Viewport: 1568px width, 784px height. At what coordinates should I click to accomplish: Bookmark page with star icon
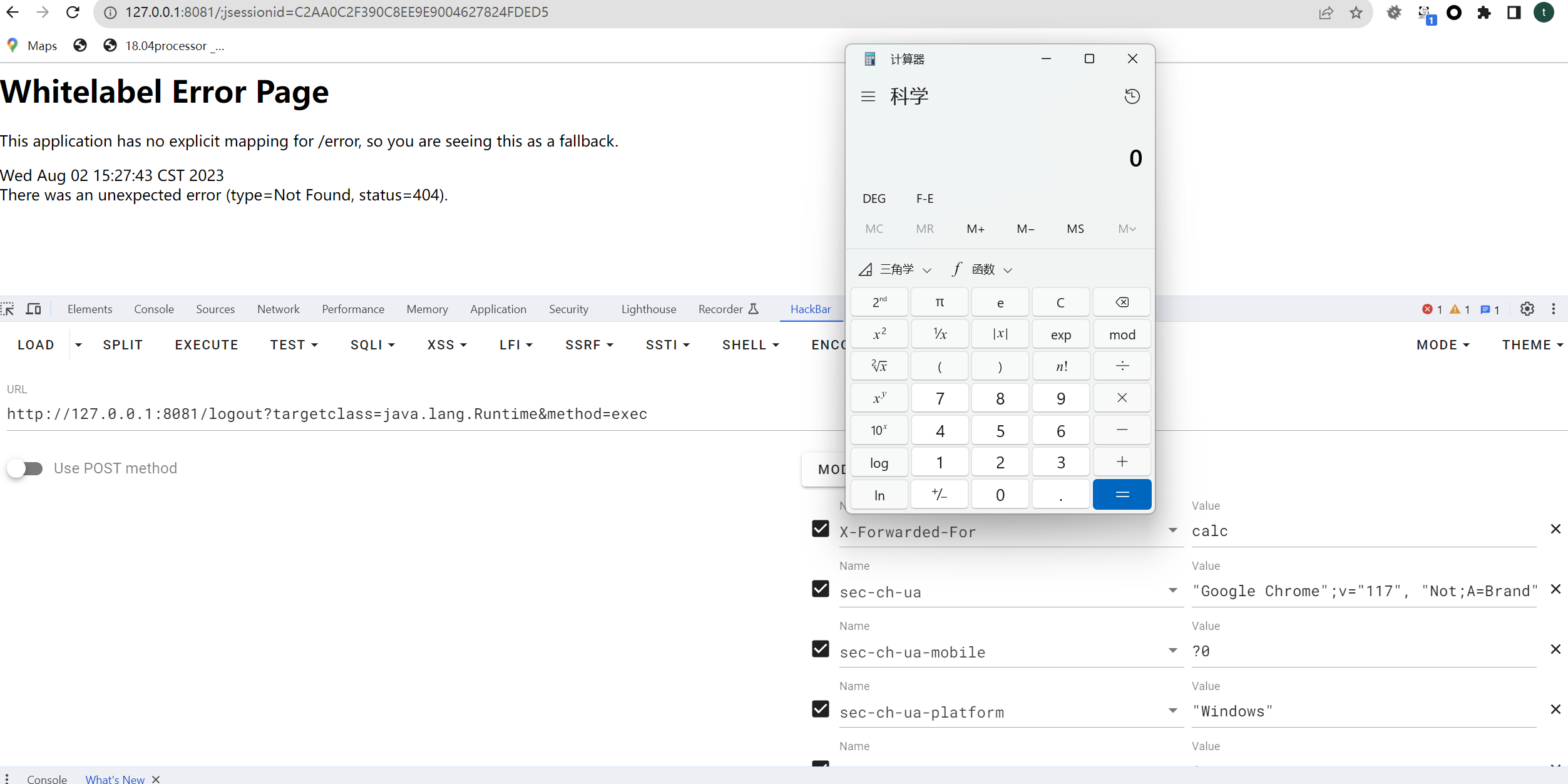(x=1355, y=13)
